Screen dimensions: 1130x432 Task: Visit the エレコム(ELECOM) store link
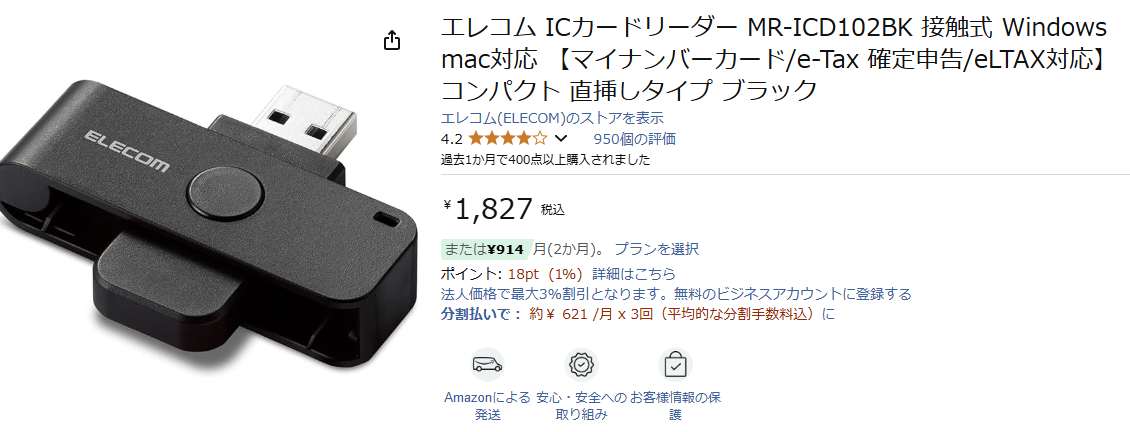pos(552,118)
